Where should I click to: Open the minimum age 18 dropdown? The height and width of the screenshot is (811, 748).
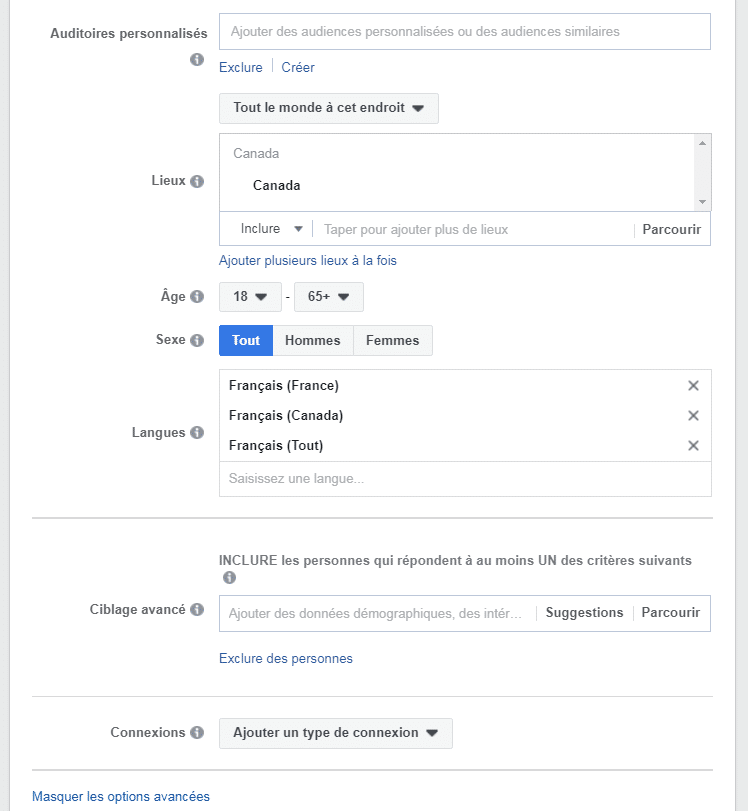click(x=250, y=297)
